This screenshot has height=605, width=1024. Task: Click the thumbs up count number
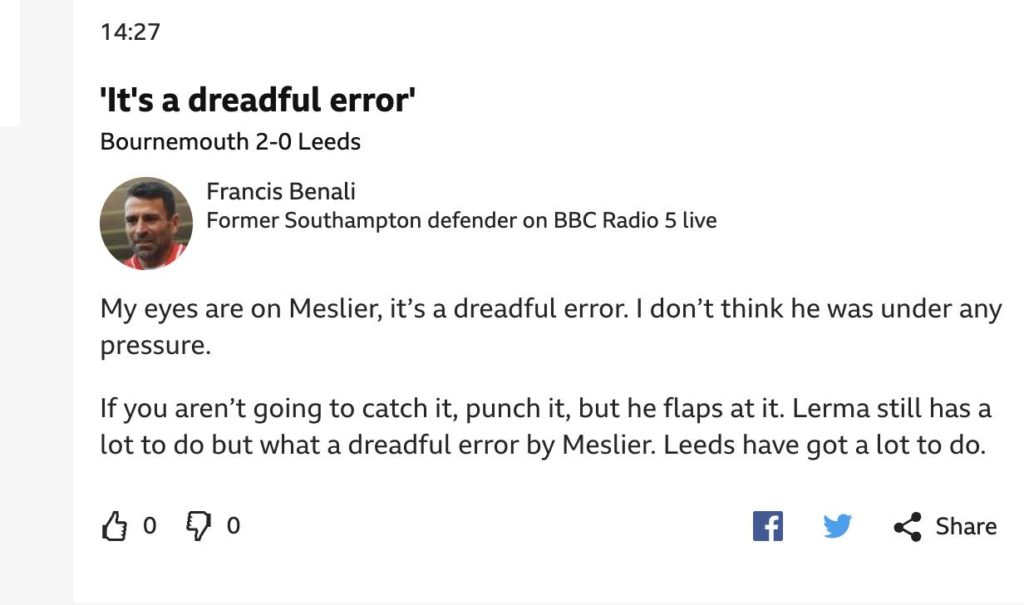(150, 526)
